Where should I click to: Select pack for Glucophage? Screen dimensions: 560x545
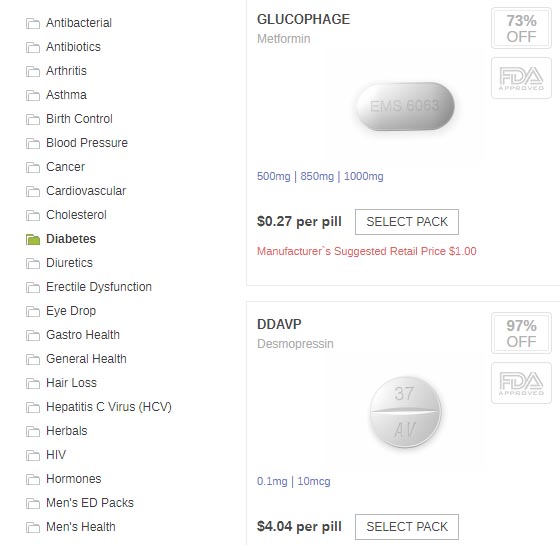pyautogui.click(x=407, y=222)
